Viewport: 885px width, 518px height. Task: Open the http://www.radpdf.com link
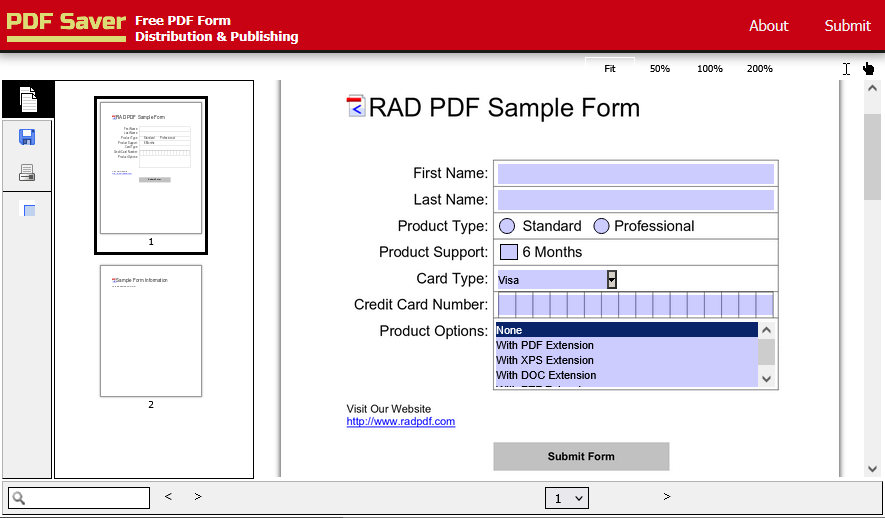[x=401, y=422]
